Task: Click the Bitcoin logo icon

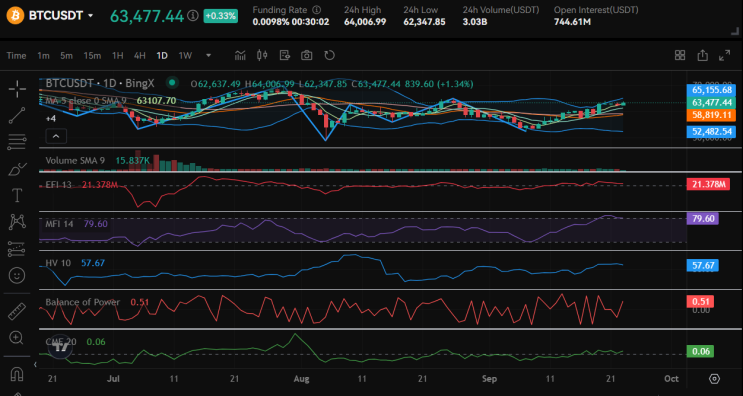Action: tap(15, 16)
